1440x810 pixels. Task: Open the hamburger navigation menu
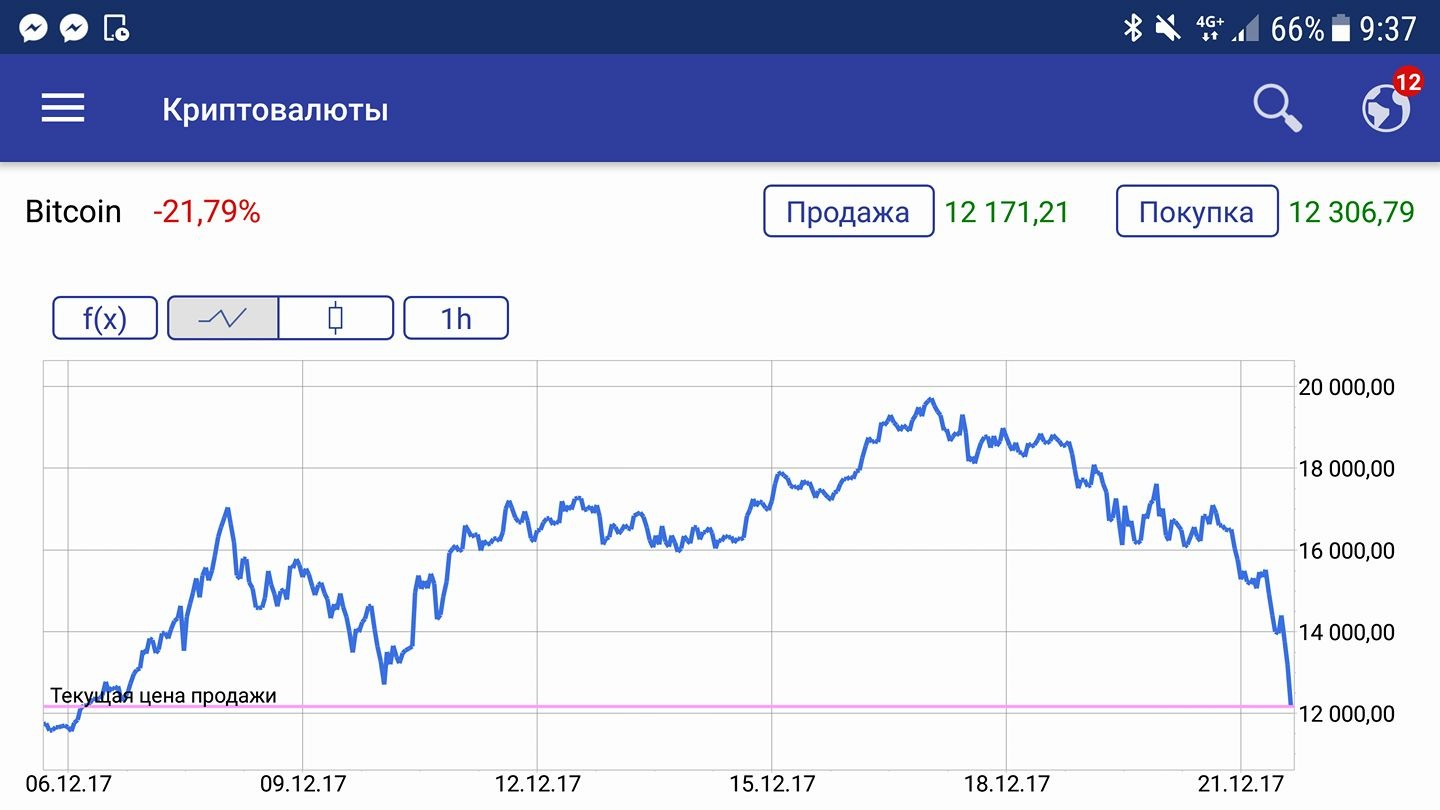coord(63,108)
